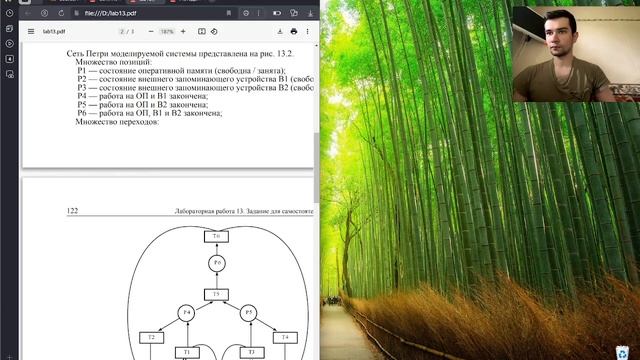Switch to the first browser tab
The height and width of the screenshot is (360, 640).
pyautogui.click(x=63, y=2)
